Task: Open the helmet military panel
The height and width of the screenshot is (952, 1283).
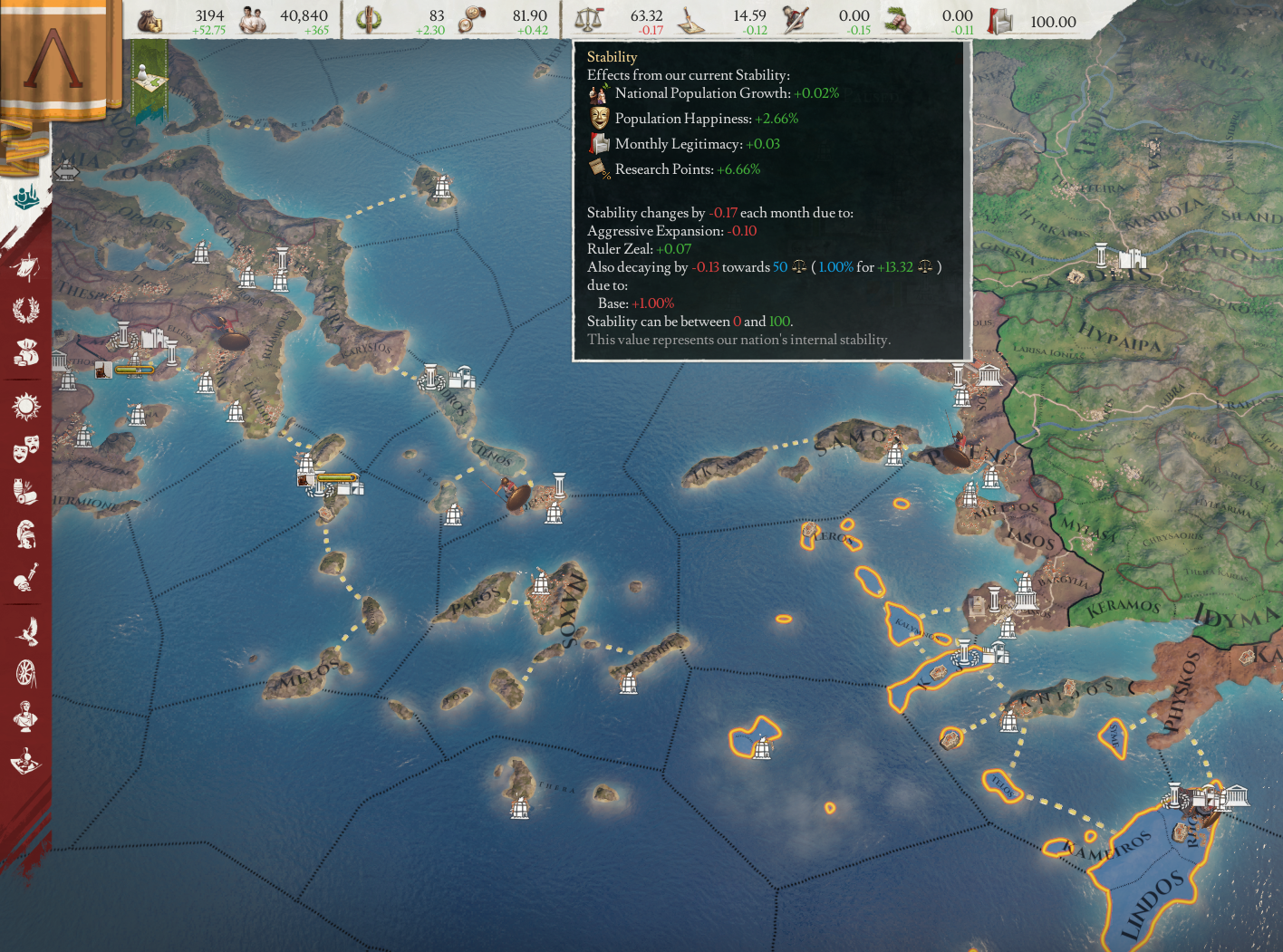Action: tap(25, 534)
